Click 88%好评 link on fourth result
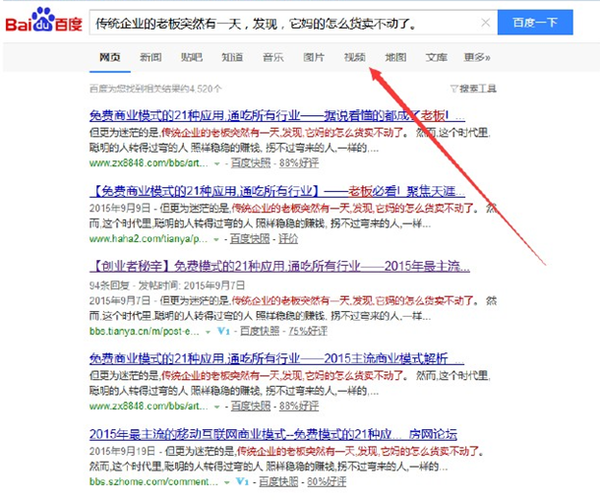Image resolution: width=600 pixels, height=502 pixels. tap(299, 406)
